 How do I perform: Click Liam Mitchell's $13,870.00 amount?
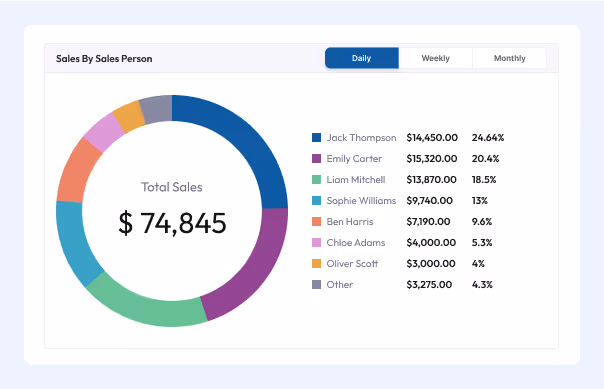click(x=431, y=179)
